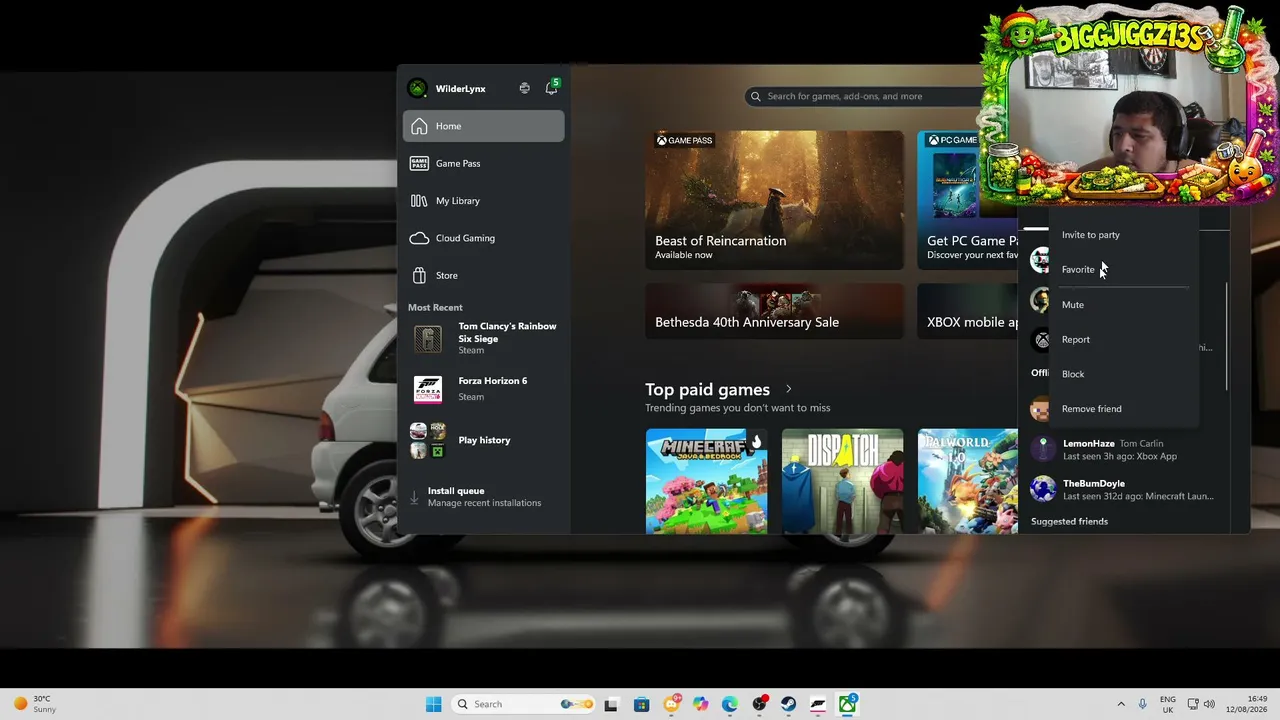The height and width of the screenshot is (720, 1280).
Task: Open the Get PC Game Pass banner
Action: (968, 200)
